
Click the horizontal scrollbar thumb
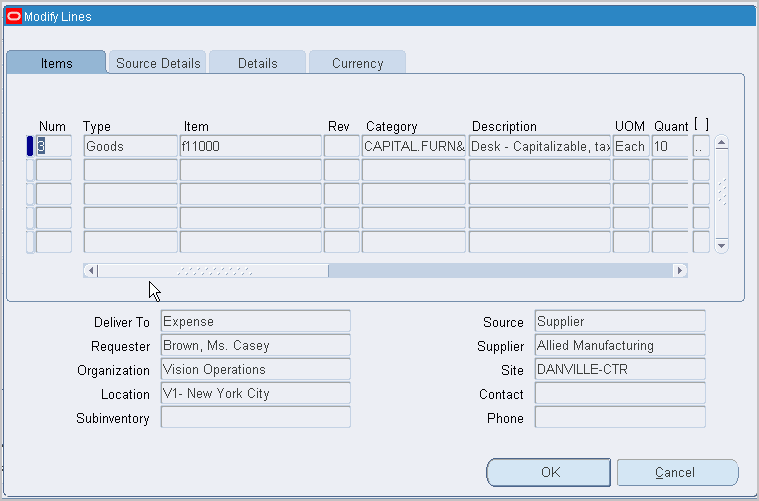(x=213, y=271)
